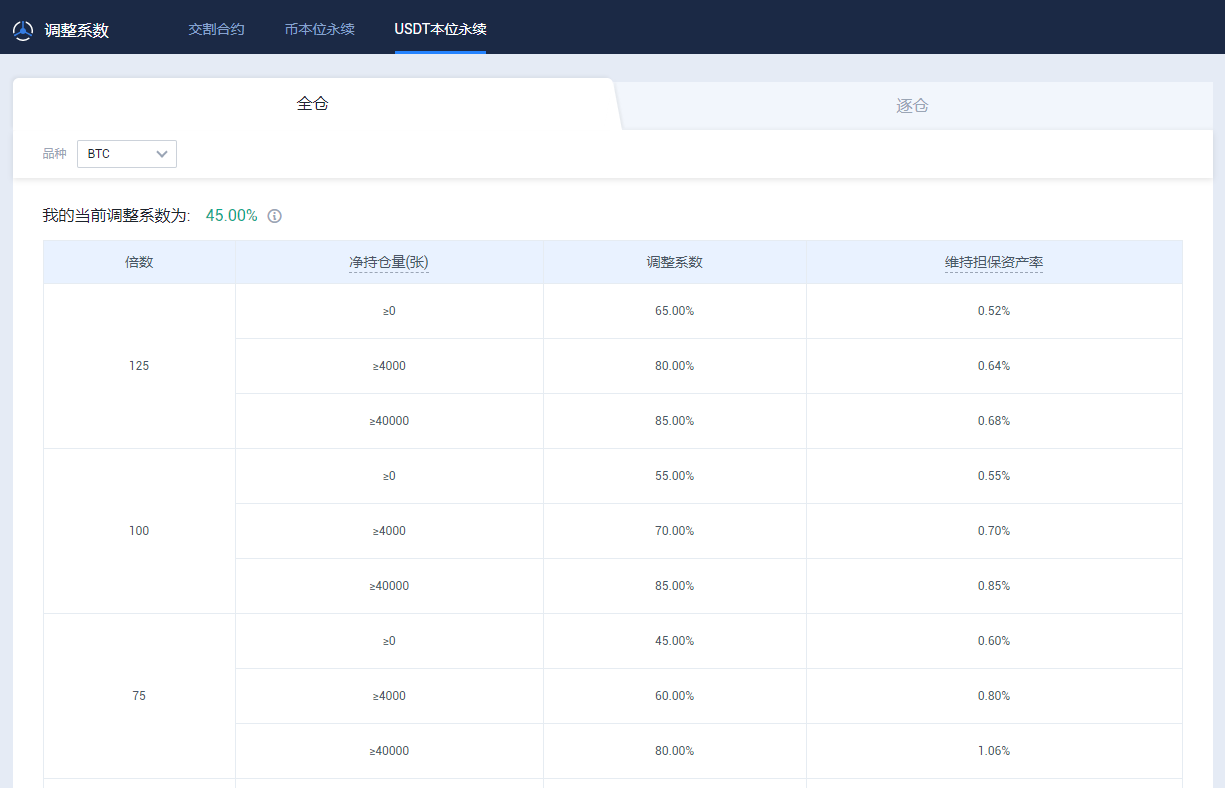Image resolution: width=1225 pixels, height=788 pixels.
Task: Select the USDT本位永续 tab
Action: (x=440, y=29)
